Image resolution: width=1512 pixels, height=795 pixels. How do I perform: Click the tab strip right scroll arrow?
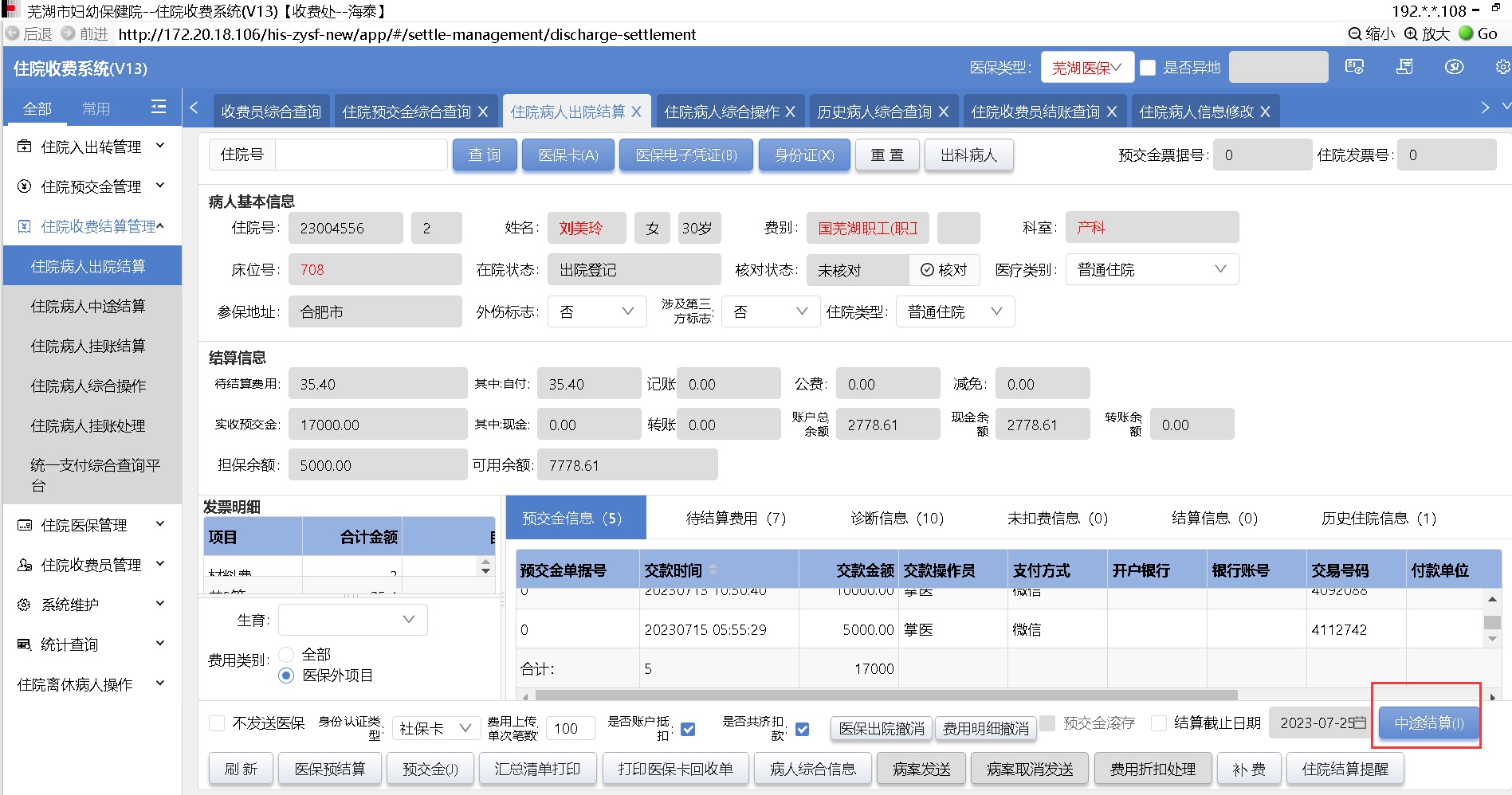(x=1485, y=108)
